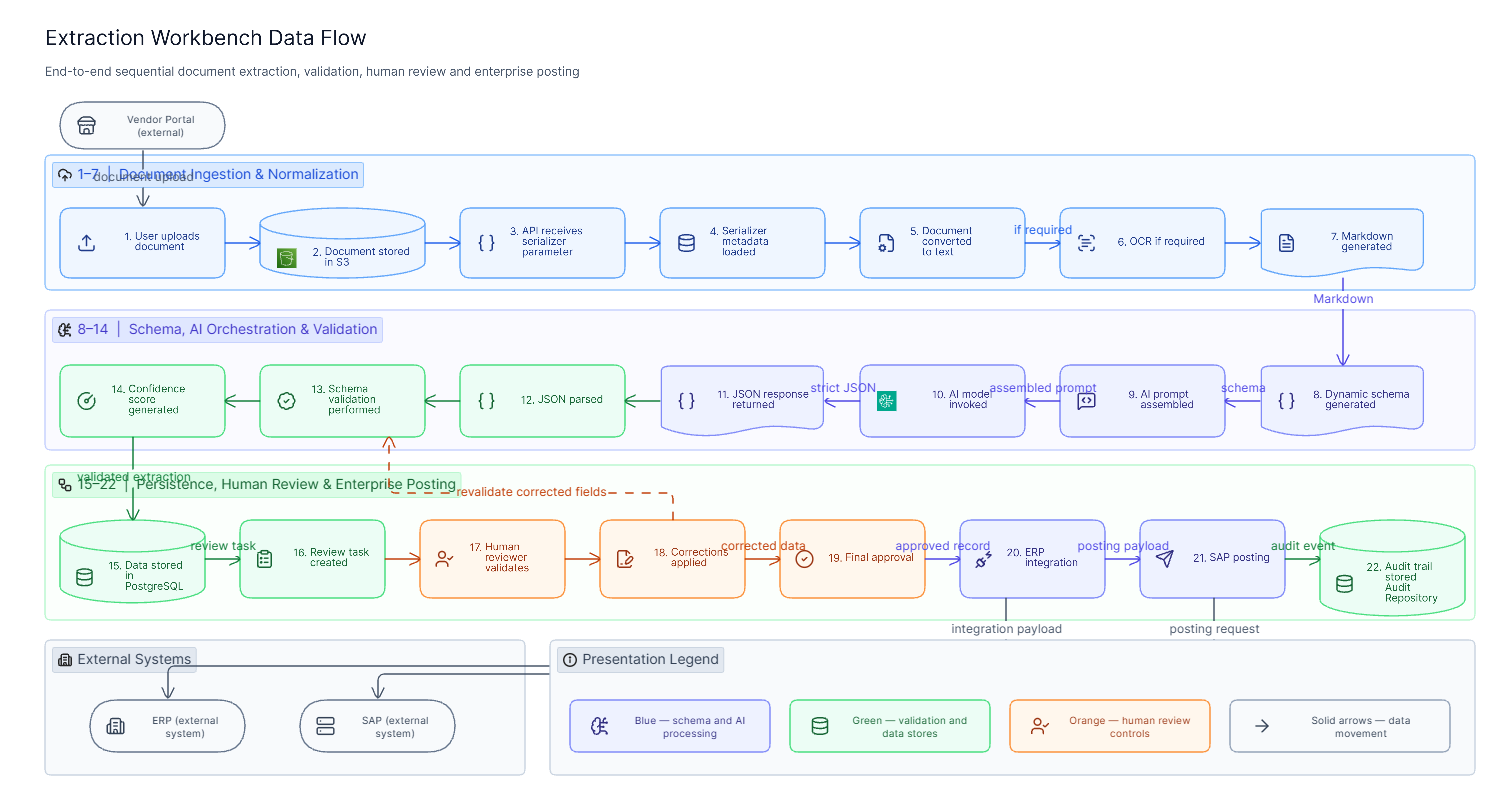Screen dimensions: 1500x803
Task: Click the info icon beside Presentation Legend
Action: click(x=570, y=660)
